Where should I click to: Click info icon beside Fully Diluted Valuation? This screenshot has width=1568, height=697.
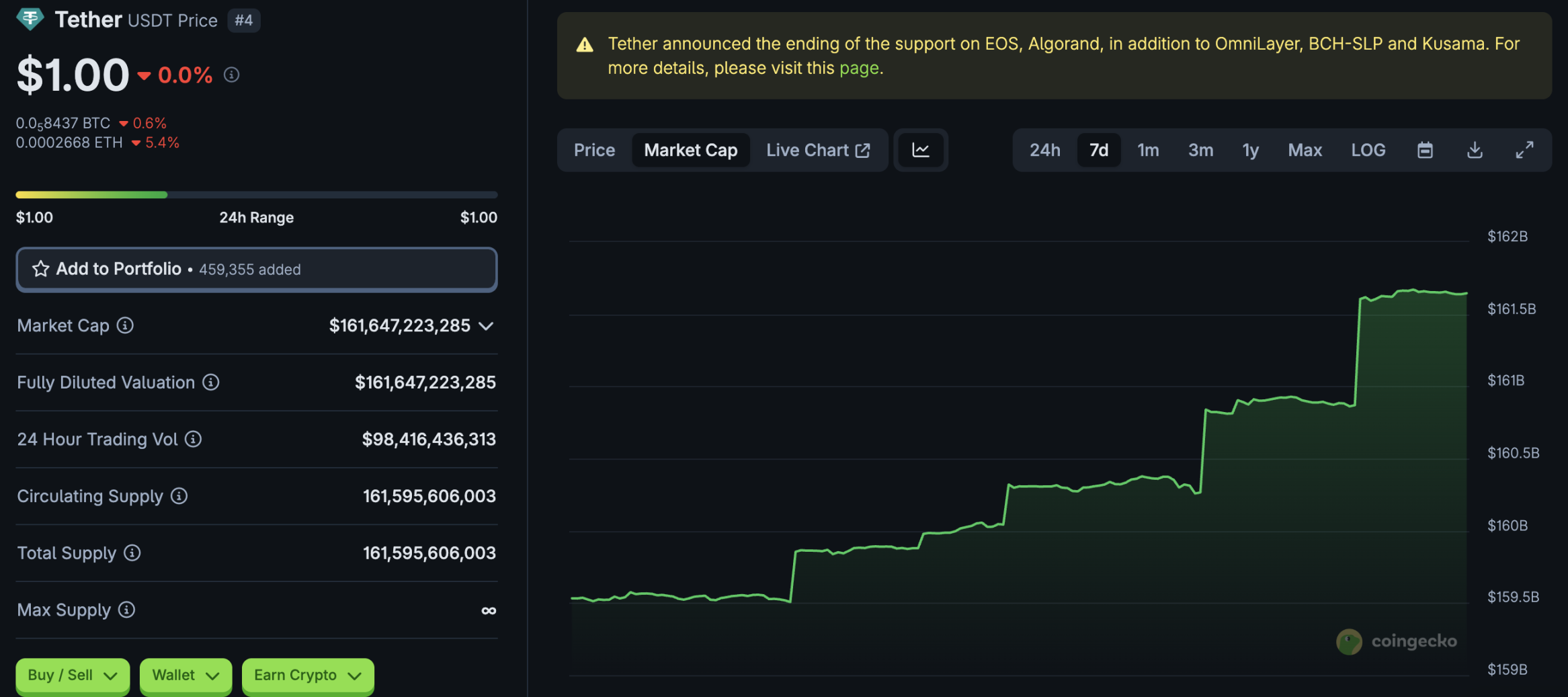[x=211, y=382]
